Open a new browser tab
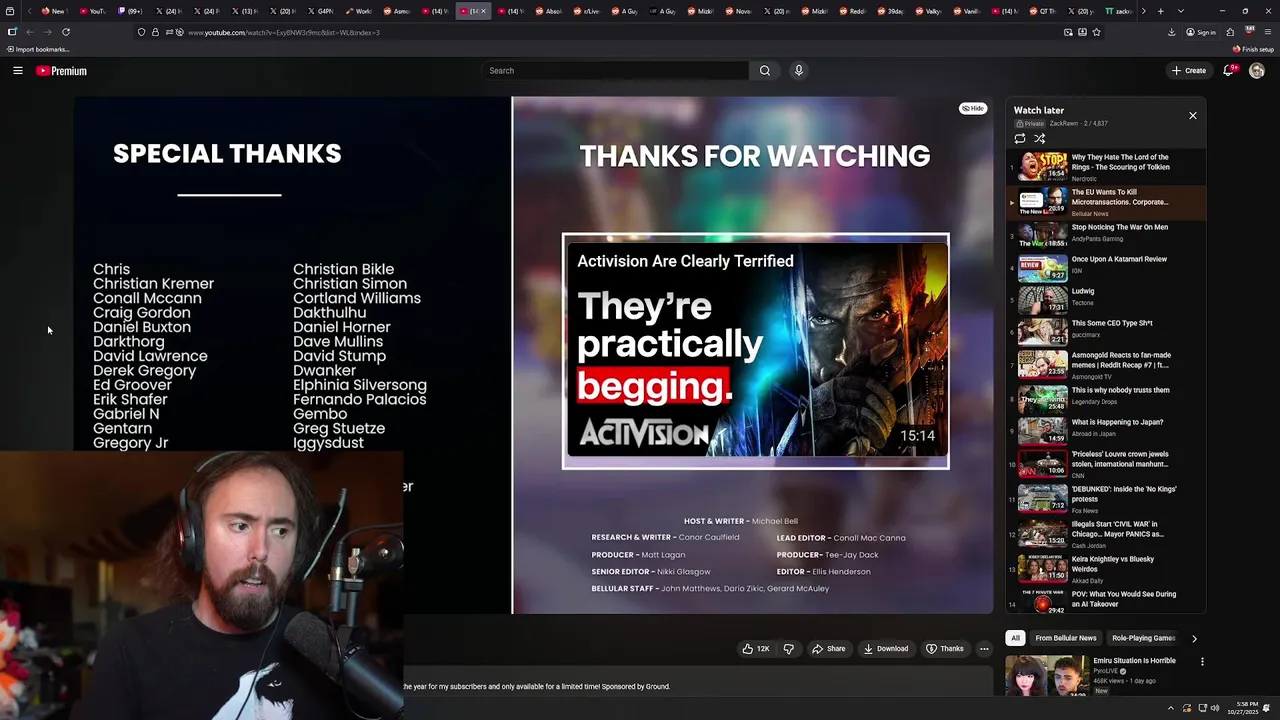Viewport: 1280px width, 720px height. (x=1160, y=11)
